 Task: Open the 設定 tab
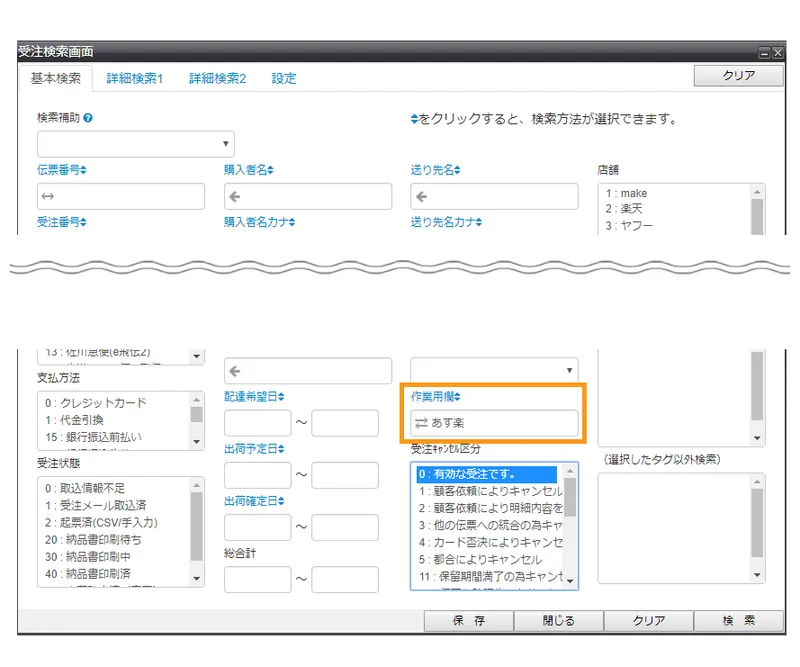point(284,79)
